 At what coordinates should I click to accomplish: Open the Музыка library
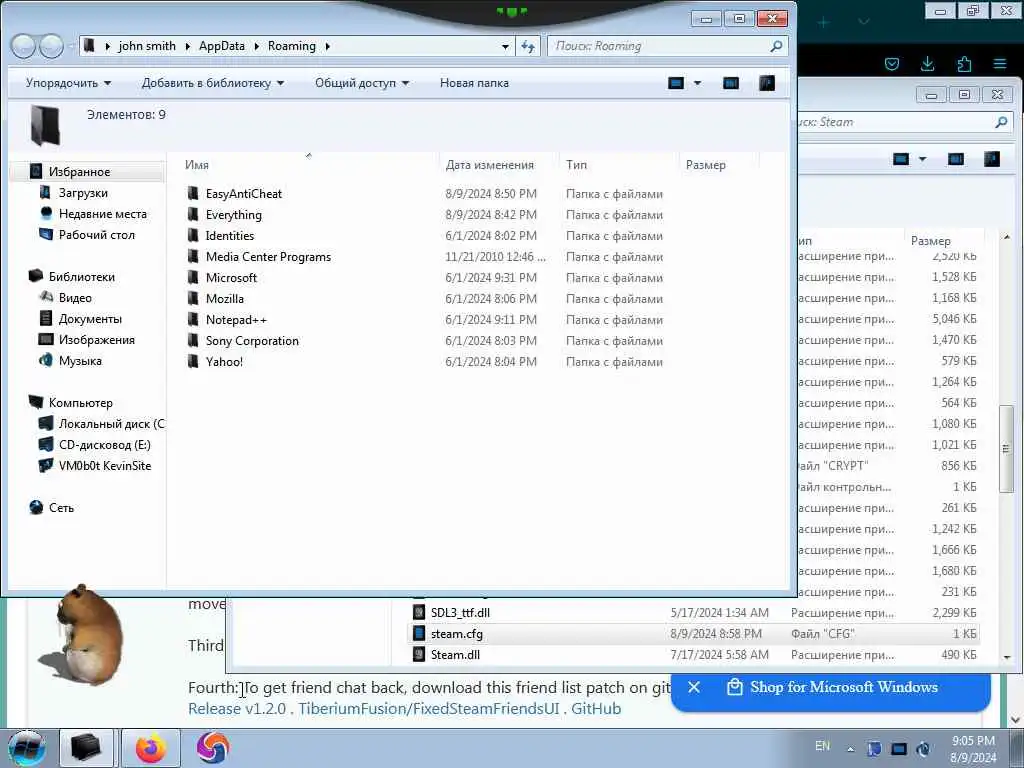click(x=80, y=360)
